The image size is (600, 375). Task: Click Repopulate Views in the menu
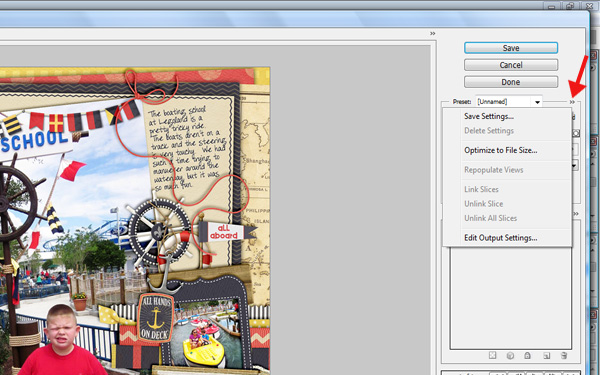(x=493, y=170)
